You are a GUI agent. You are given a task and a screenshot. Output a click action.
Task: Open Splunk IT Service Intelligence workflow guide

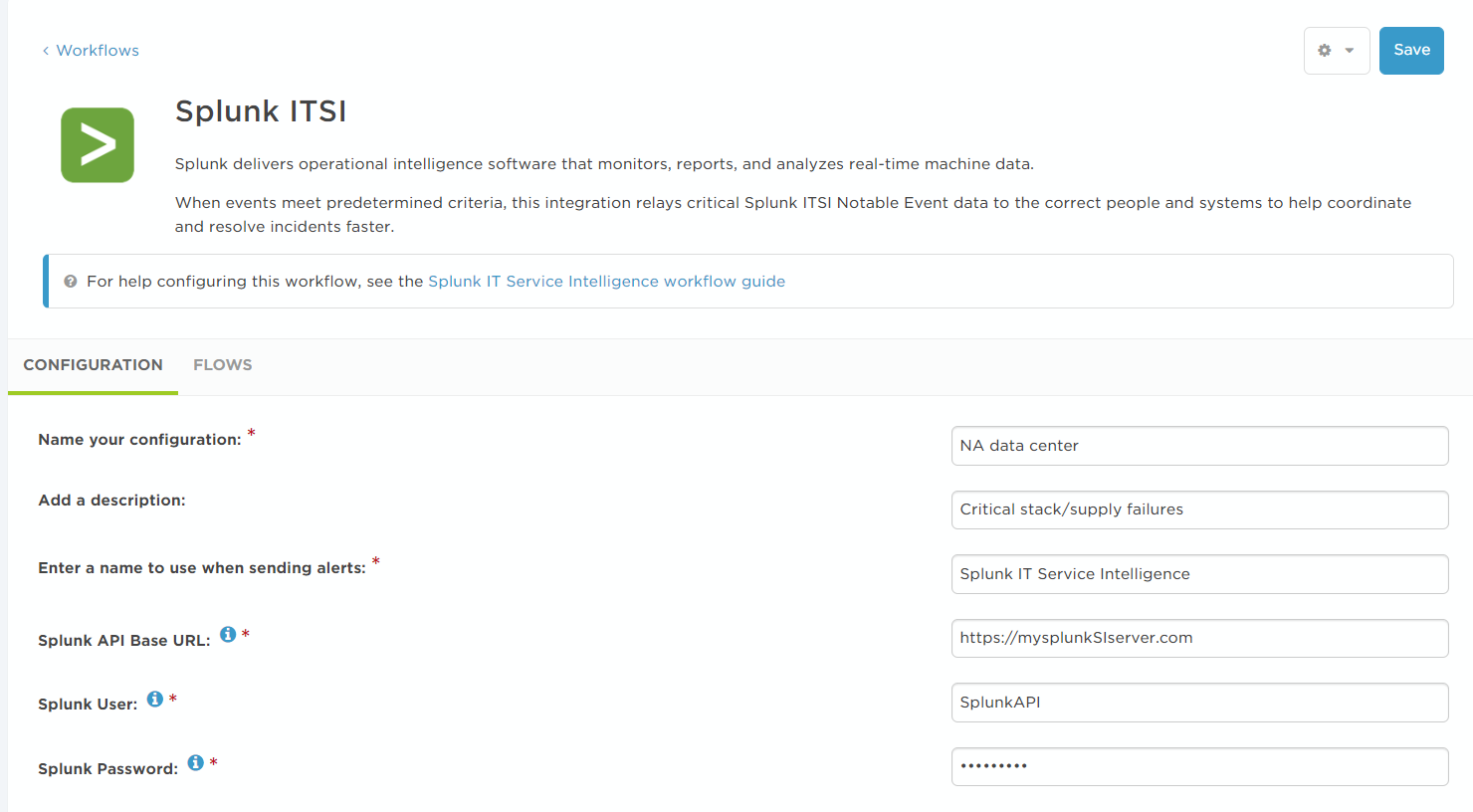(606, 282)
